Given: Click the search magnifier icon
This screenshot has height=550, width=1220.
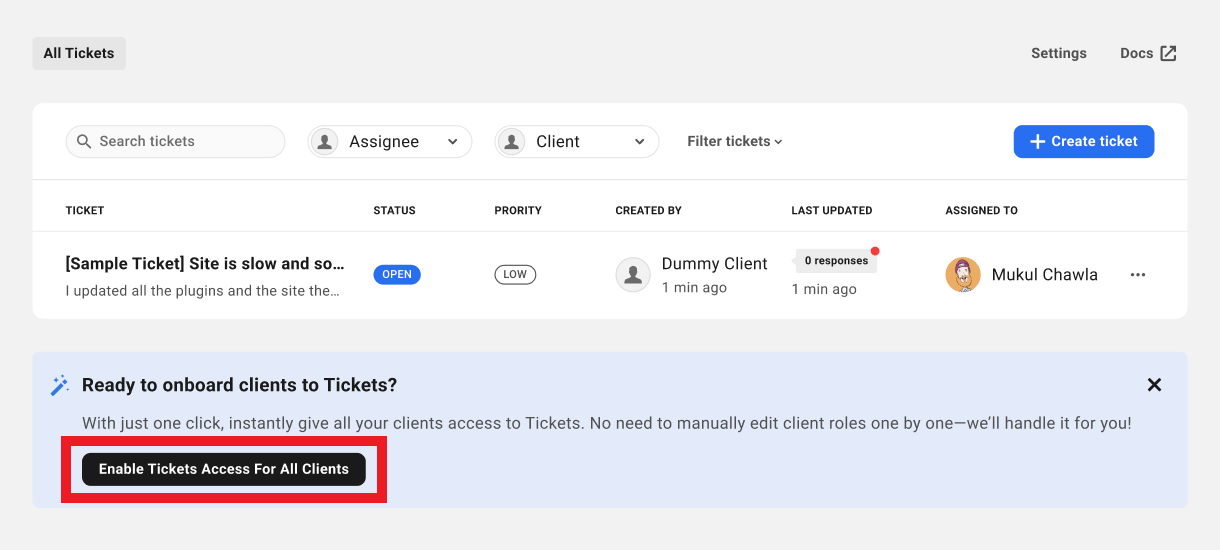Looking at the screenshot, I should tap(84, 141).
